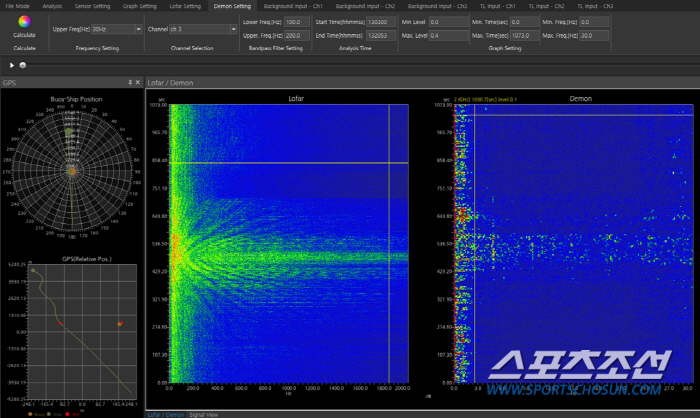Click the red marker on GPS track

(60, 323)
